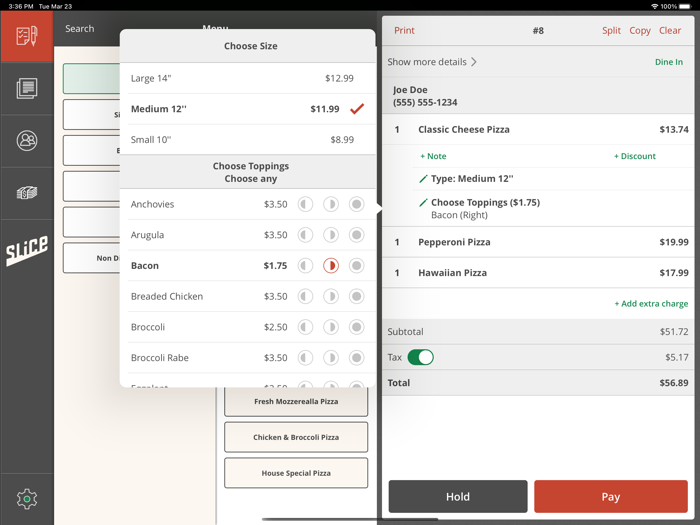The height and width of the screenshot is (525, 700).
Task: Open the new order icon in sidebar
Action: pyautogui.click(x=27, y=36)
